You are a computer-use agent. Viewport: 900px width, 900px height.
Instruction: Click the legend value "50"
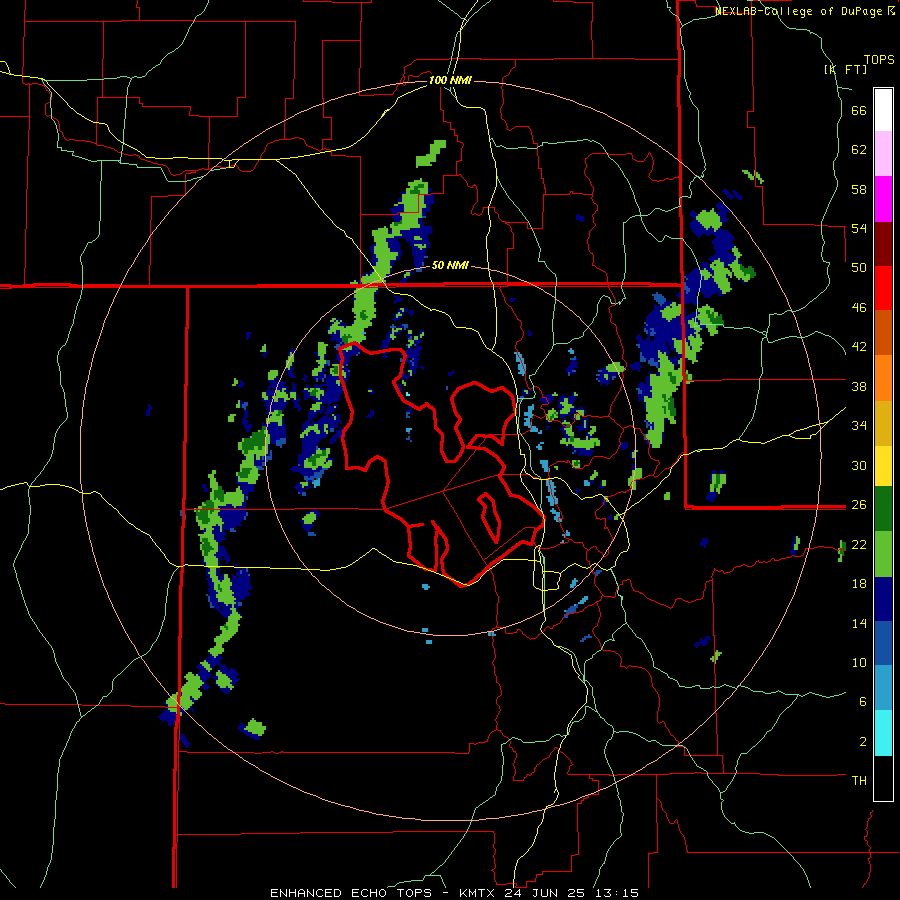tap(859, 268)
